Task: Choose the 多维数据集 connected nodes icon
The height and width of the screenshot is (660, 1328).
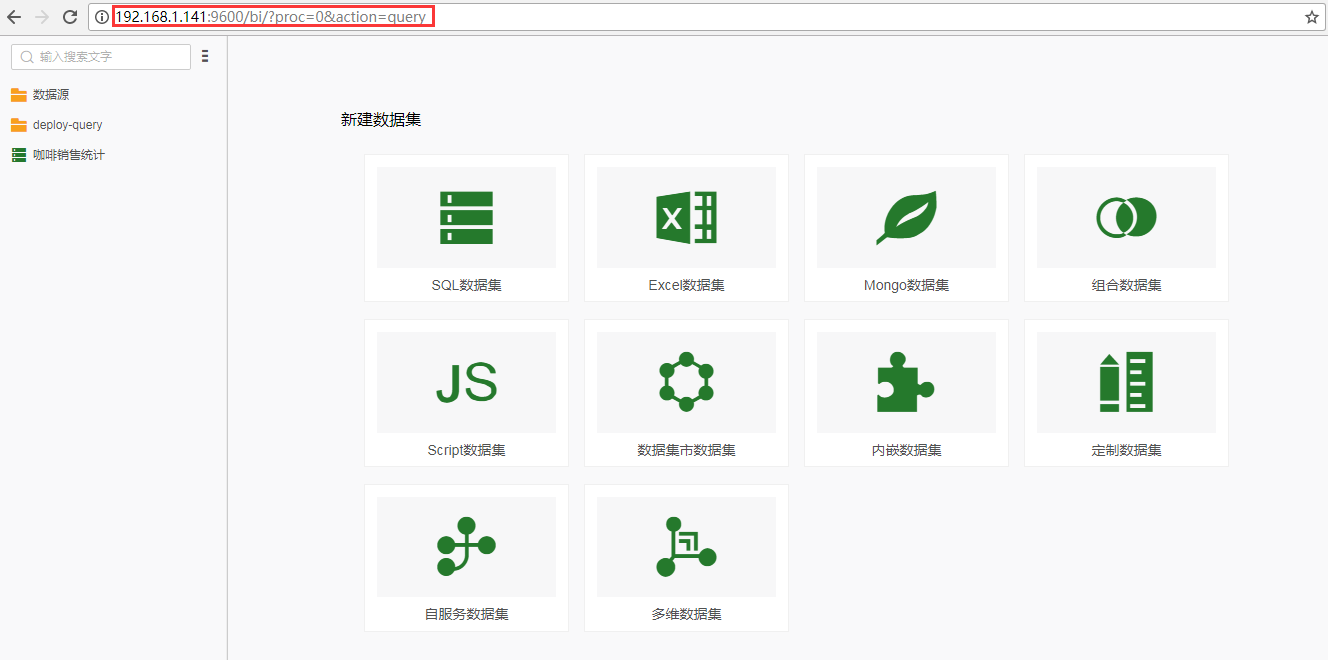Action: (x=686, y=547)
